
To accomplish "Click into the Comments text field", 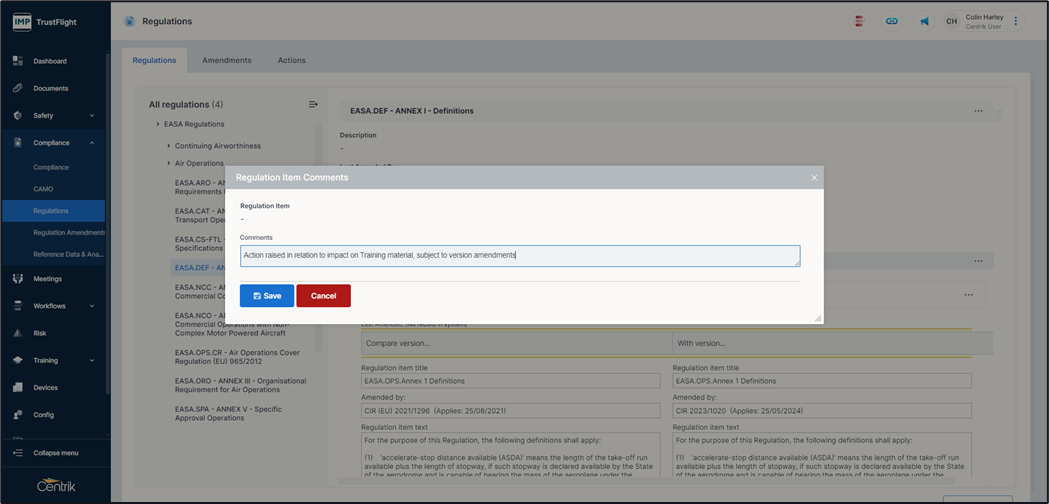I will point(520,256).
